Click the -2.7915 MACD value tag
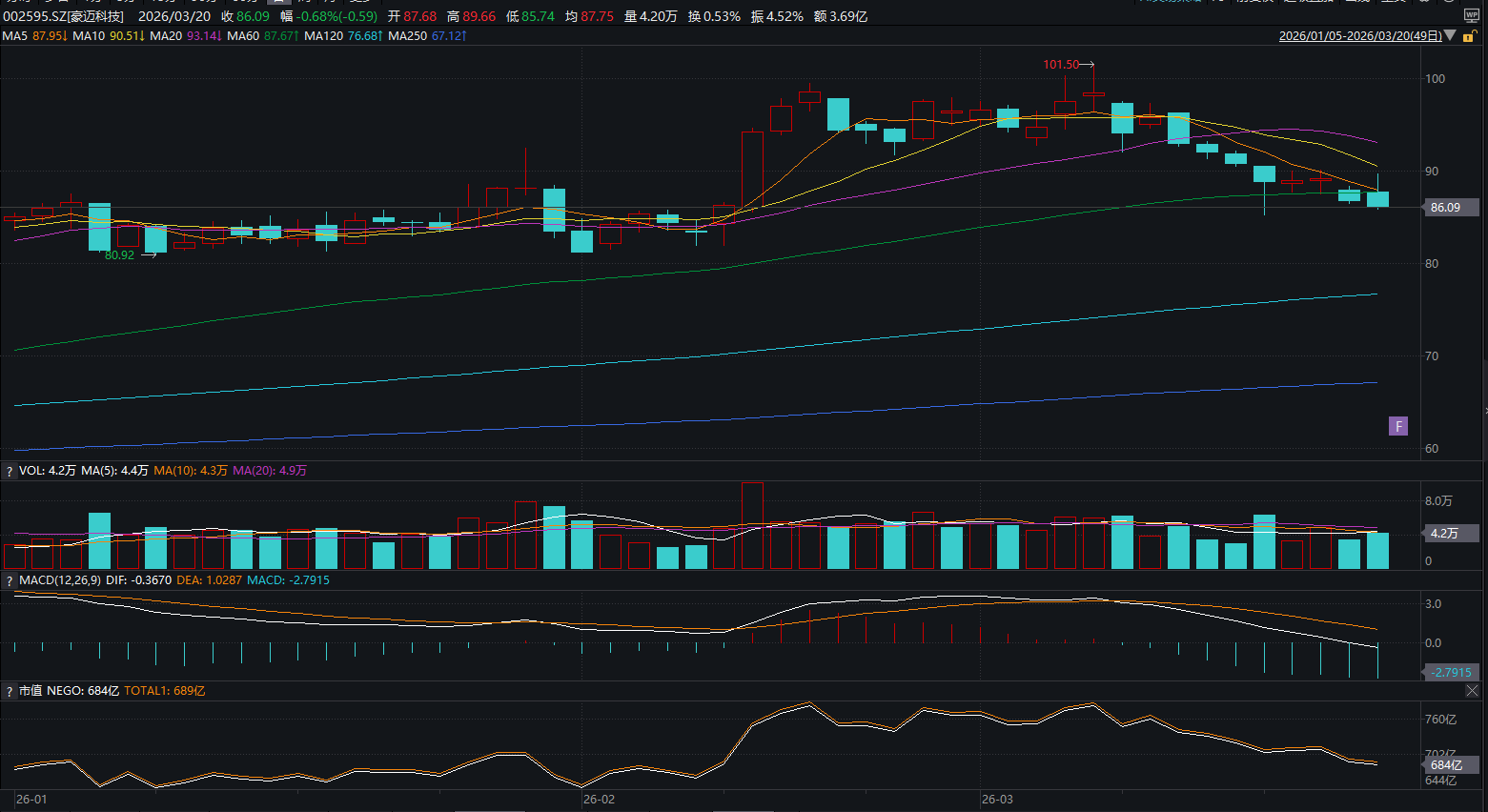Viewport: 1488px width, 812px height. tap(1451, 672)
